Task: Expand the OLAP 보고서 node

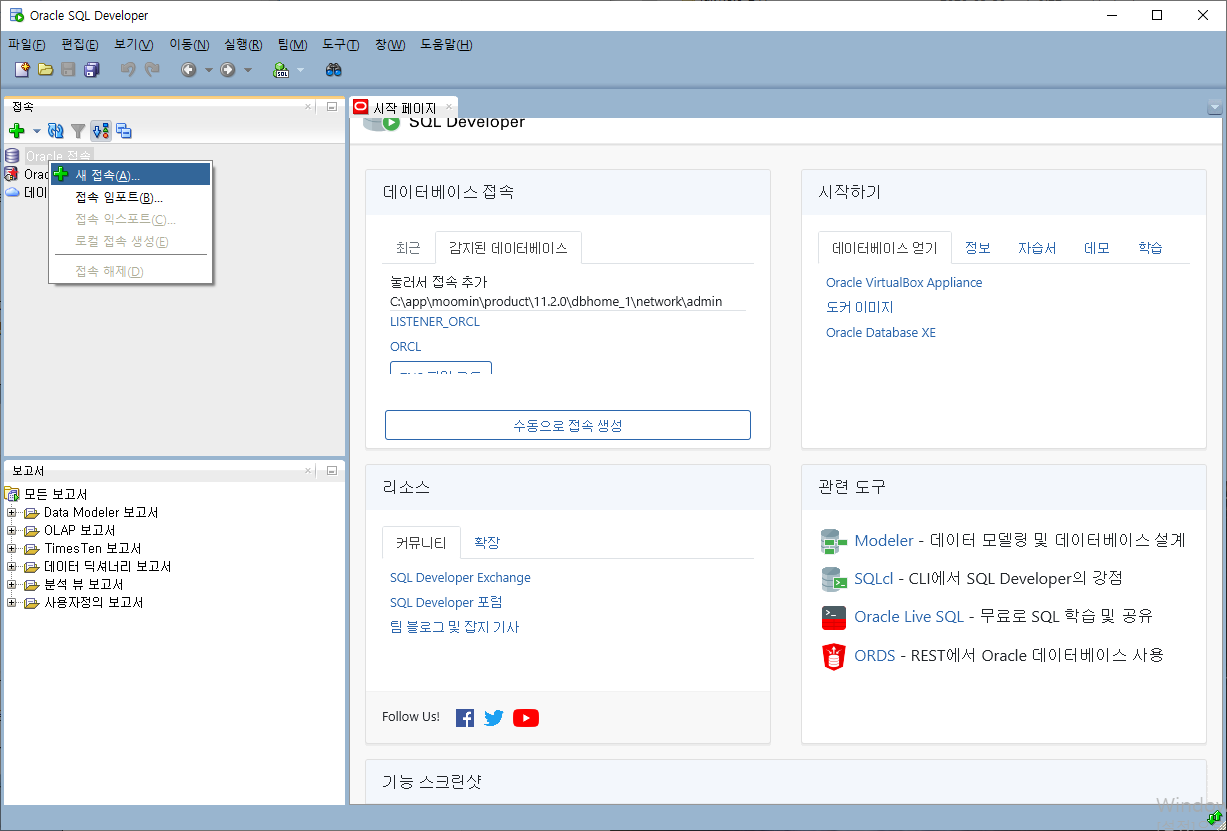Action: [12, 531]
